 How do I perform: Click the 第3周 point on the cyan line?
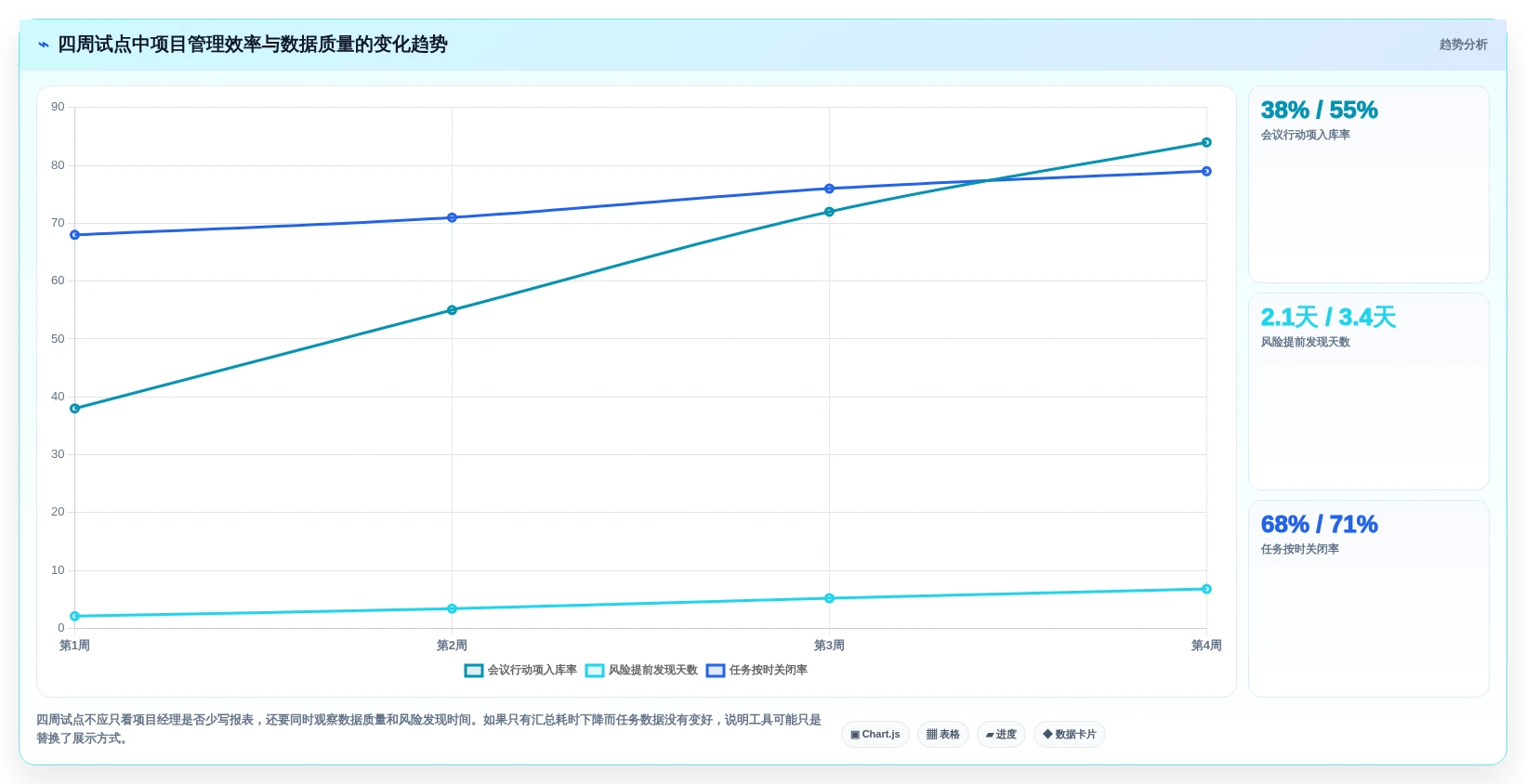pyautogui.click(x=829, y=598)
